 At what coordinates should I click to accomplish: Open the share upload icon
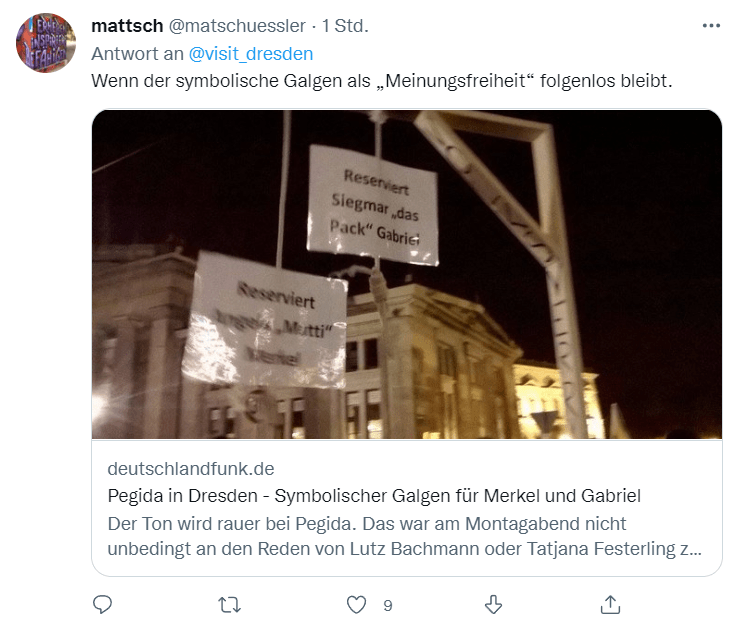coord(610,604)
